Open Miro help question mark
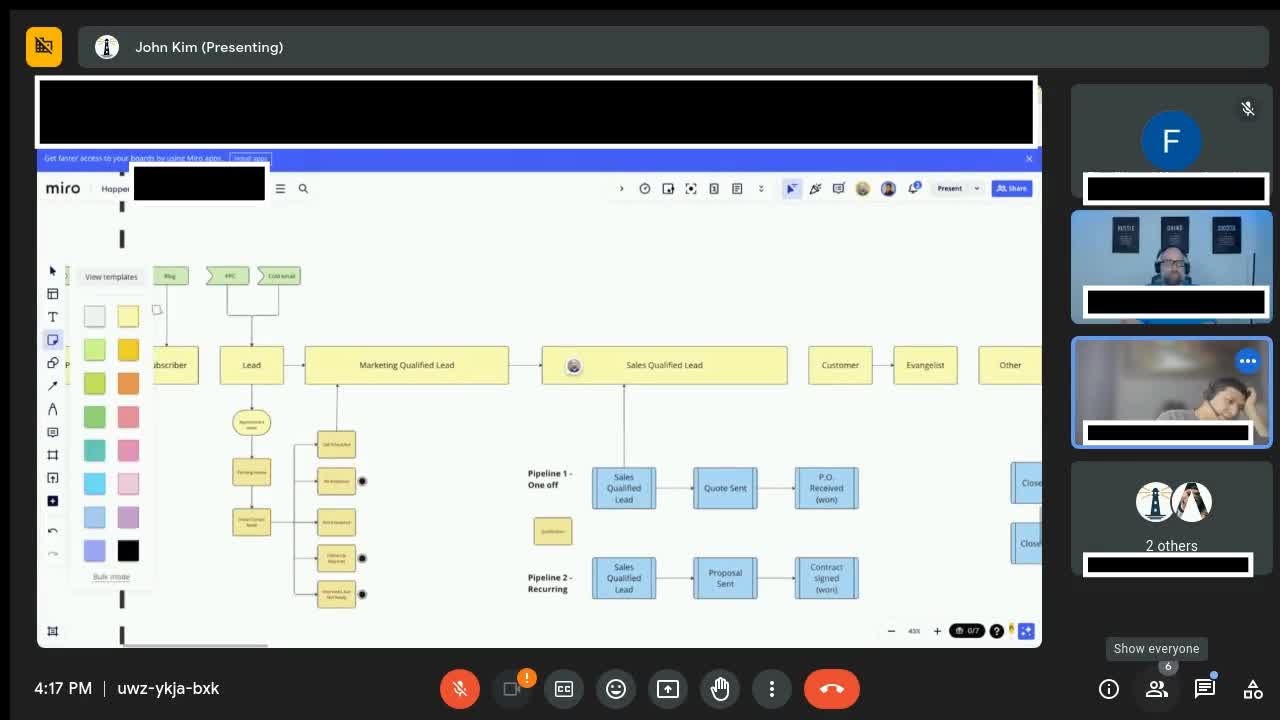The image size is (1280, 720). coord(996,631)
